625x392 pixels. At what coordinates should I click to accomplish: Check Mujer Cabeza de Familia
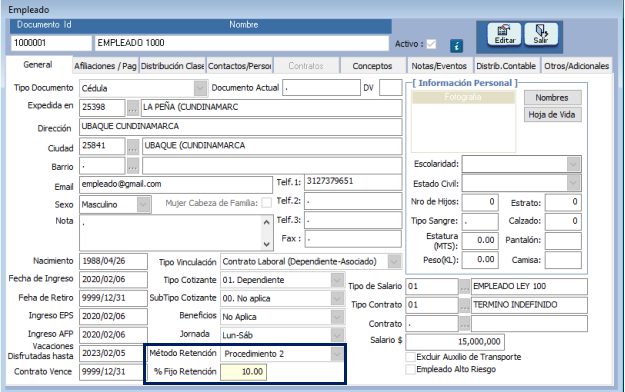point(267,203)
